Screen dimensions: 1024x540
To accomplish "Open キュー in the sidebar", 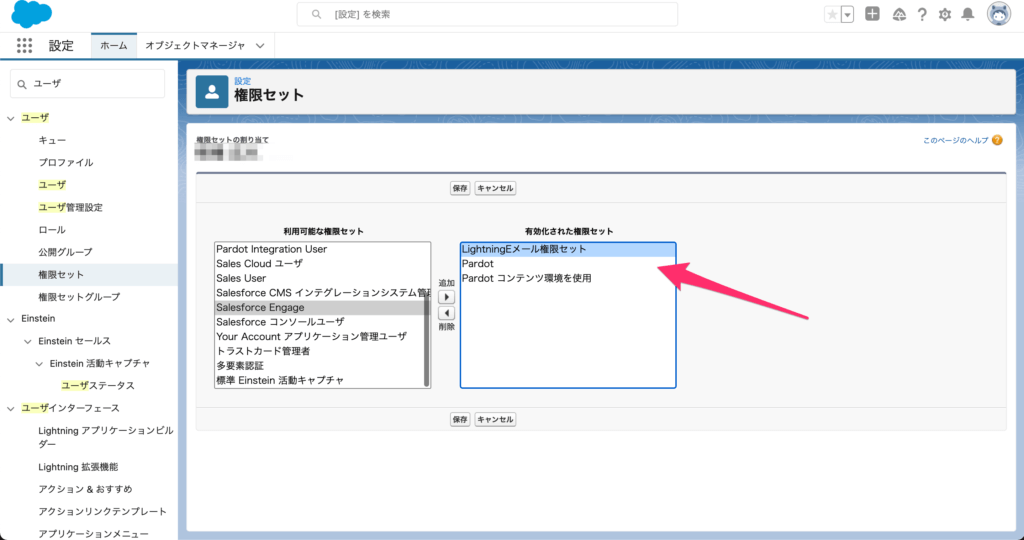I will (x=52, y=140).
